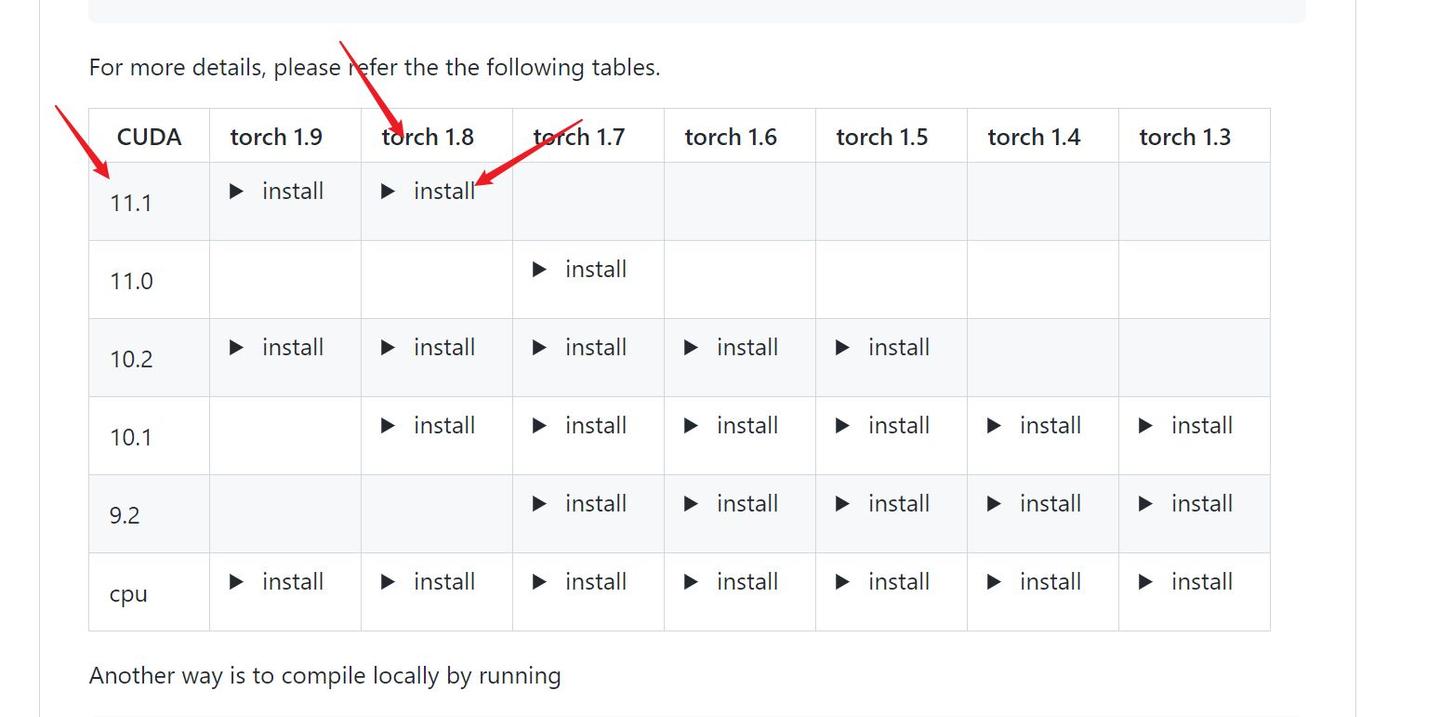
Task: Expand CUDA 9.2 torch 1.3 install
Action: [1187, 503]
